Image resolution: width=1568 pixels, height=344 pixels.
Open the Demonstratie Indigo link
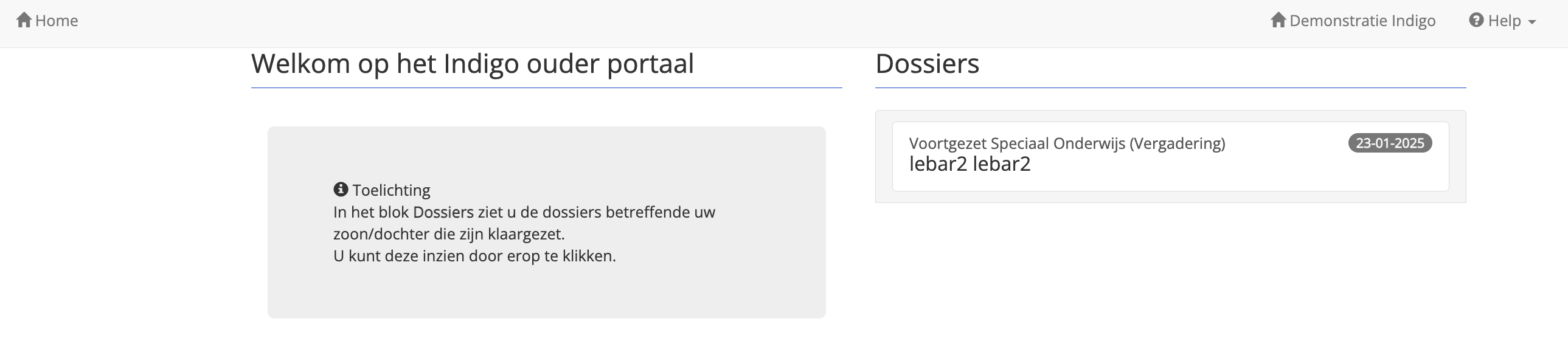(x=1362, y=21)
